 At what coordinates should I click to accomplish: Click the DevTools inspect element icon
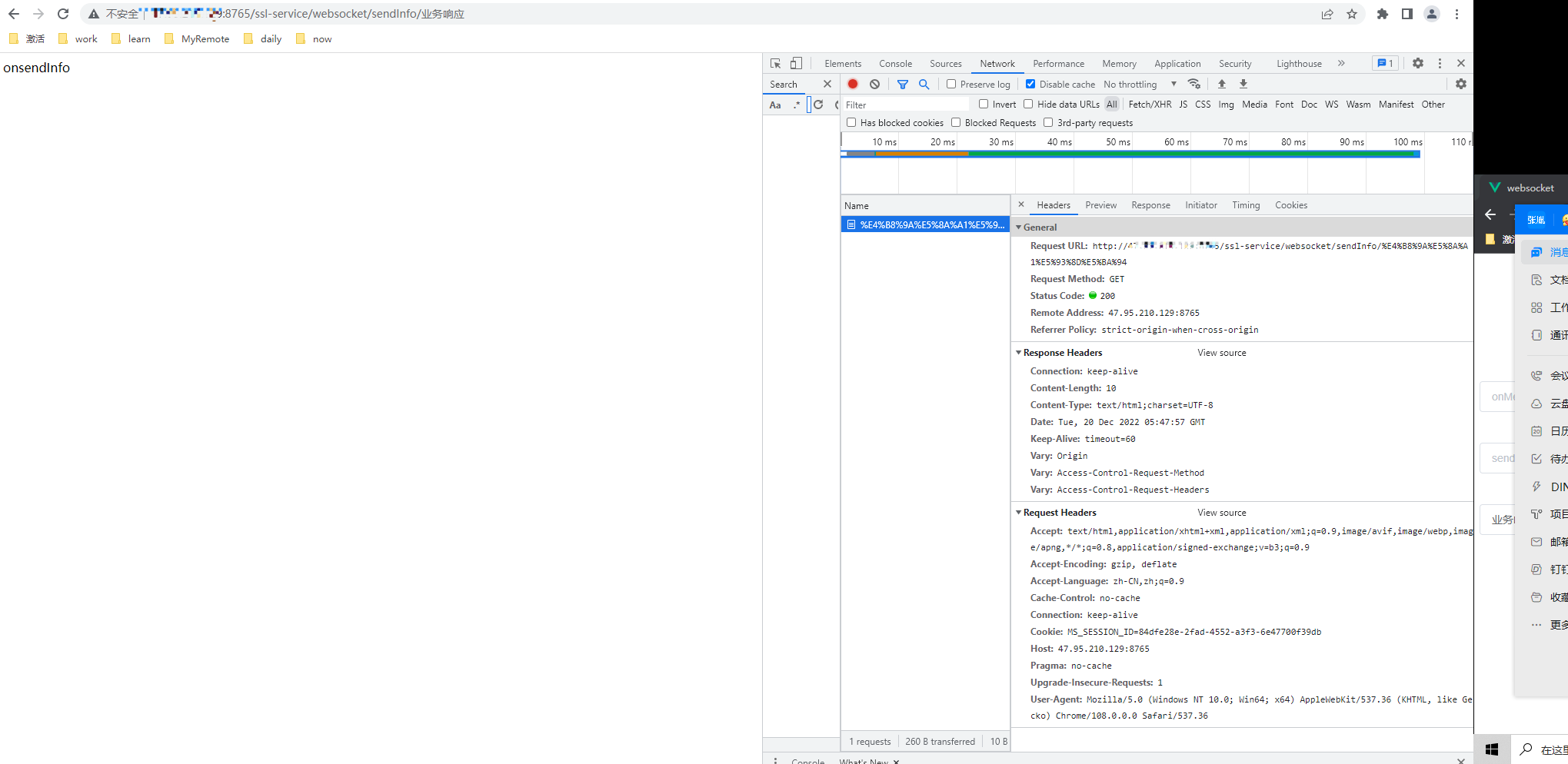[x=775, y=64]
